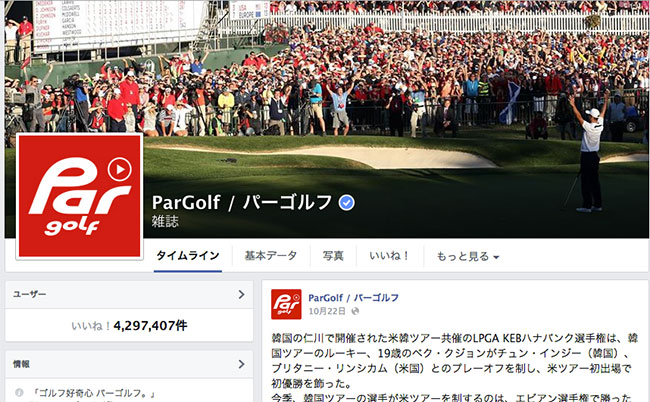Click the ParGolf / パーゴルフ page title
This screenshot has width=650, height=402.
pyautogui.click(x=243, y=203)
